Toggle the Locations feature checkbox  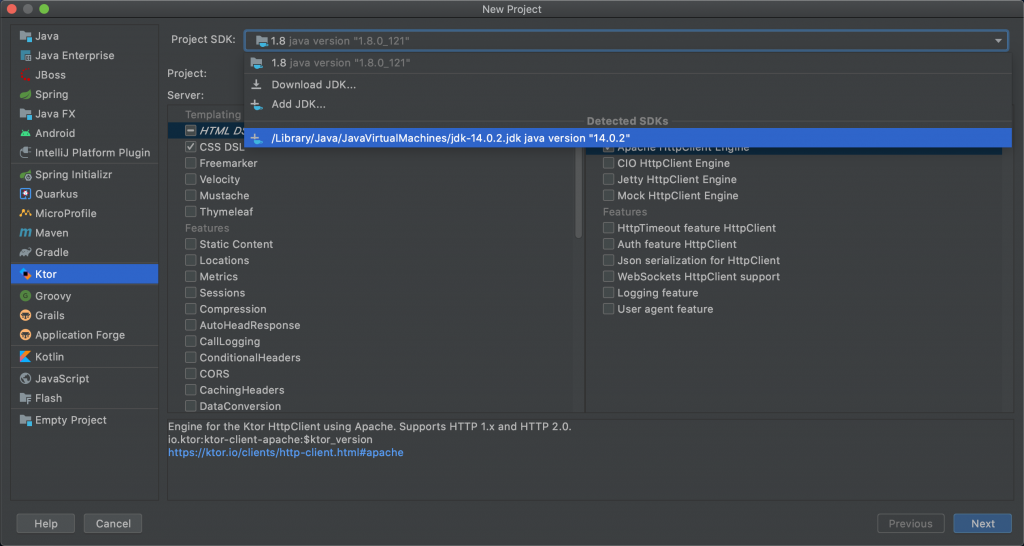click(191, 260)
